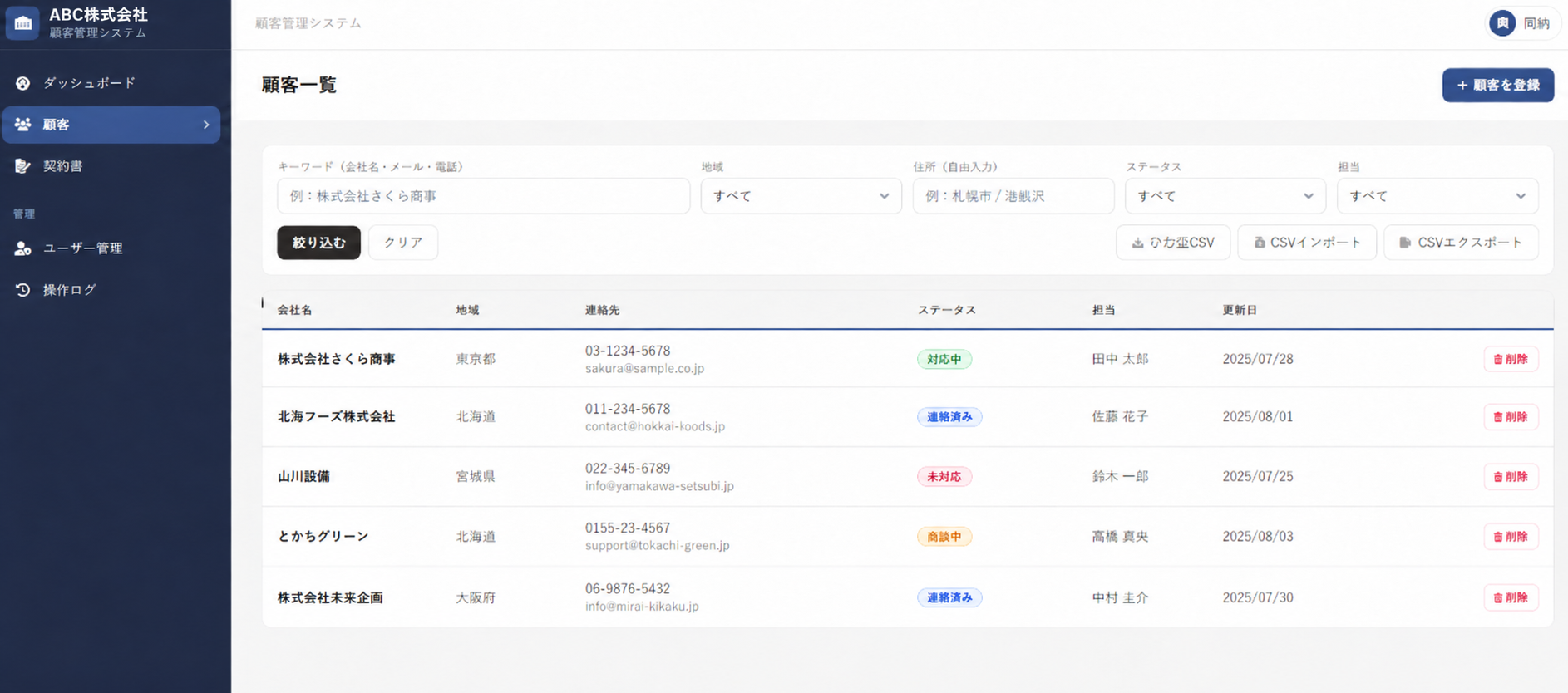Click the 連絡先 column header

[602, 310]
